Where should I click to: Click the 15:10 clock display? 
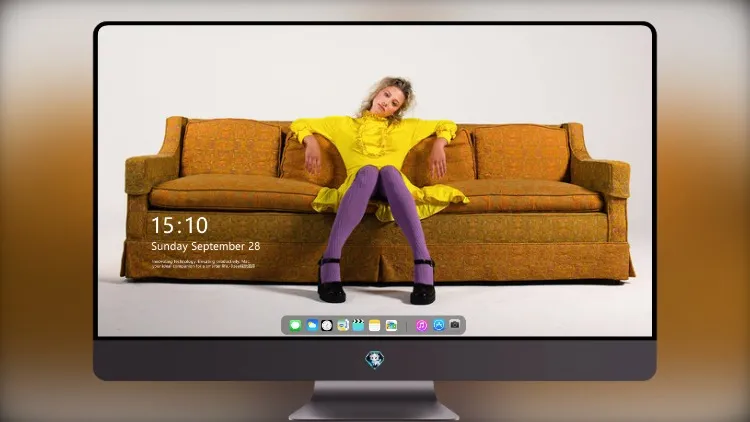click(180, 225)
